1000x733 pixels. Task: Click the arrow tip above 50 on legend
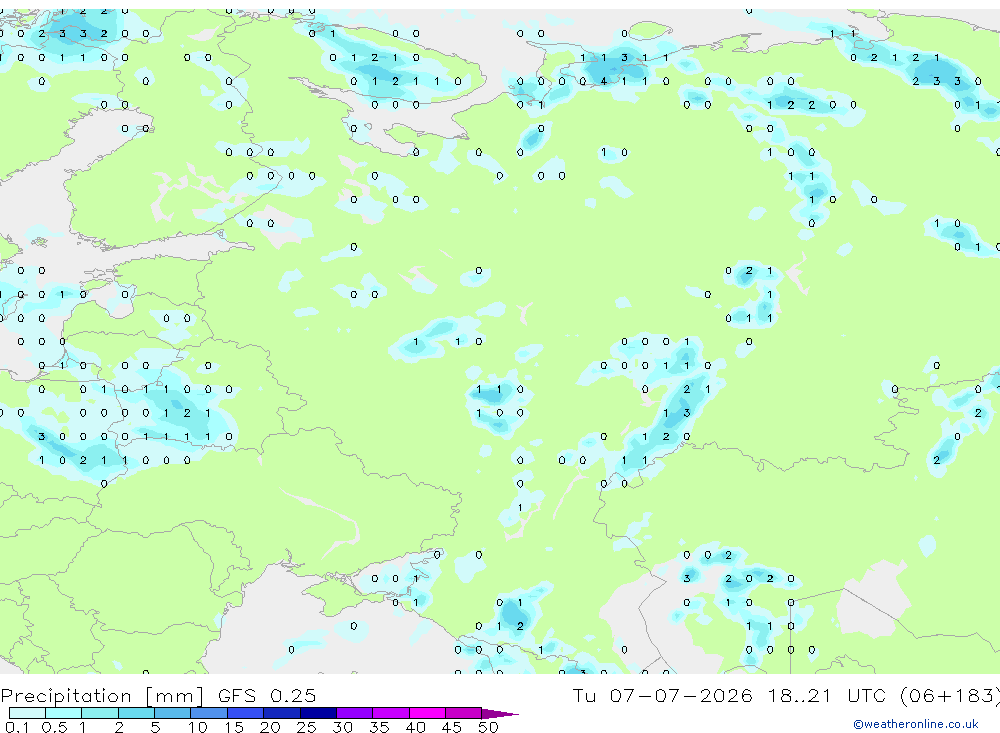point(499,714)
